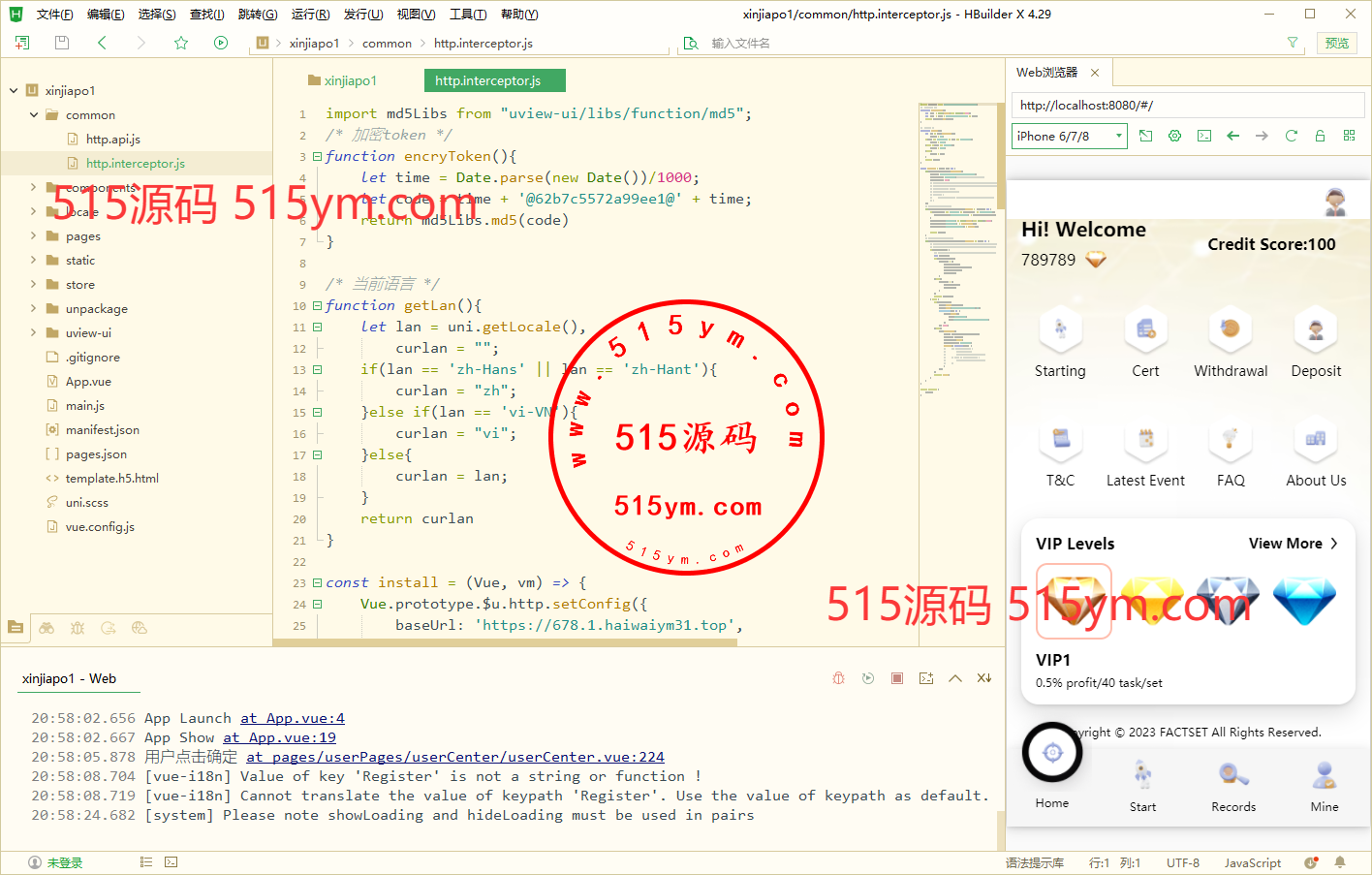
Task: Click the App.vue:19 console link
Action: pos(279,737)
